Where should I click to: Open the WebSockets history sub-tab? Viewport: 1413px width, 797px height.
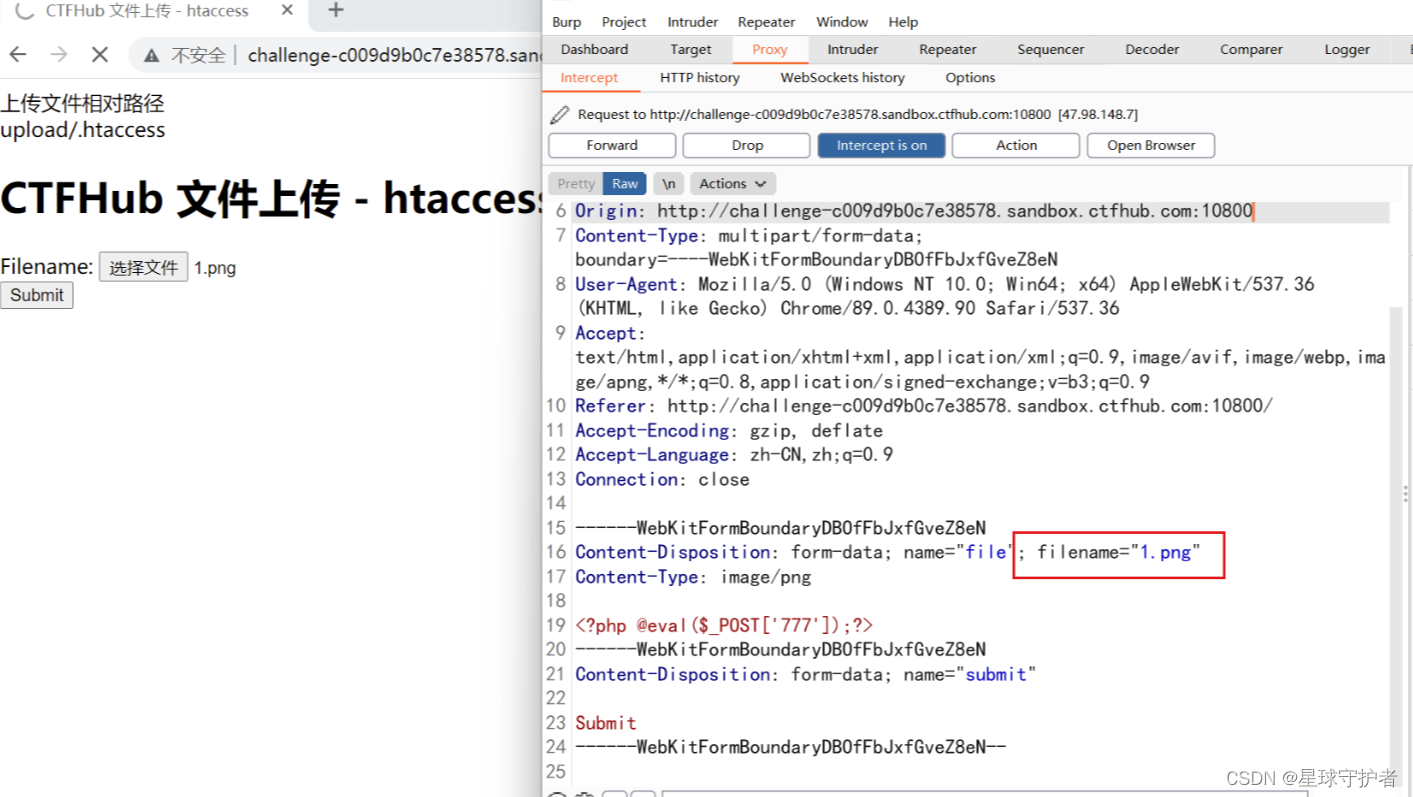(x=842, y=77)
